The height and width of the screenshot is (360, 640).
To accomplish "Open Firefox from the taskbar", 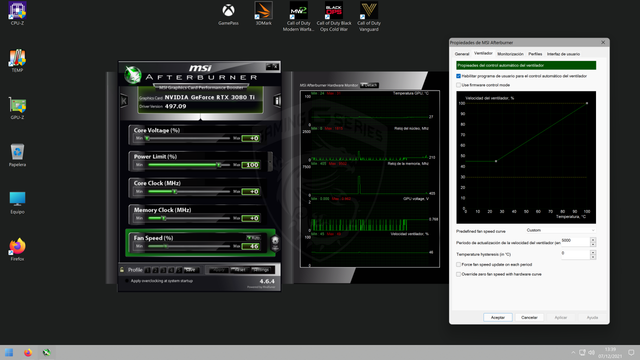I will click(28, 353).
